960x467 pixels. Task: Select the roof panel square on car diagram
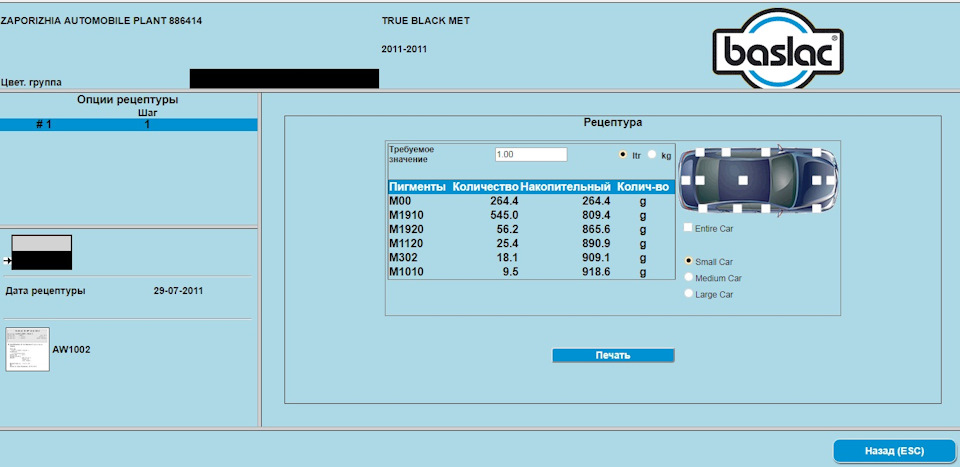[x=743, y=181]
